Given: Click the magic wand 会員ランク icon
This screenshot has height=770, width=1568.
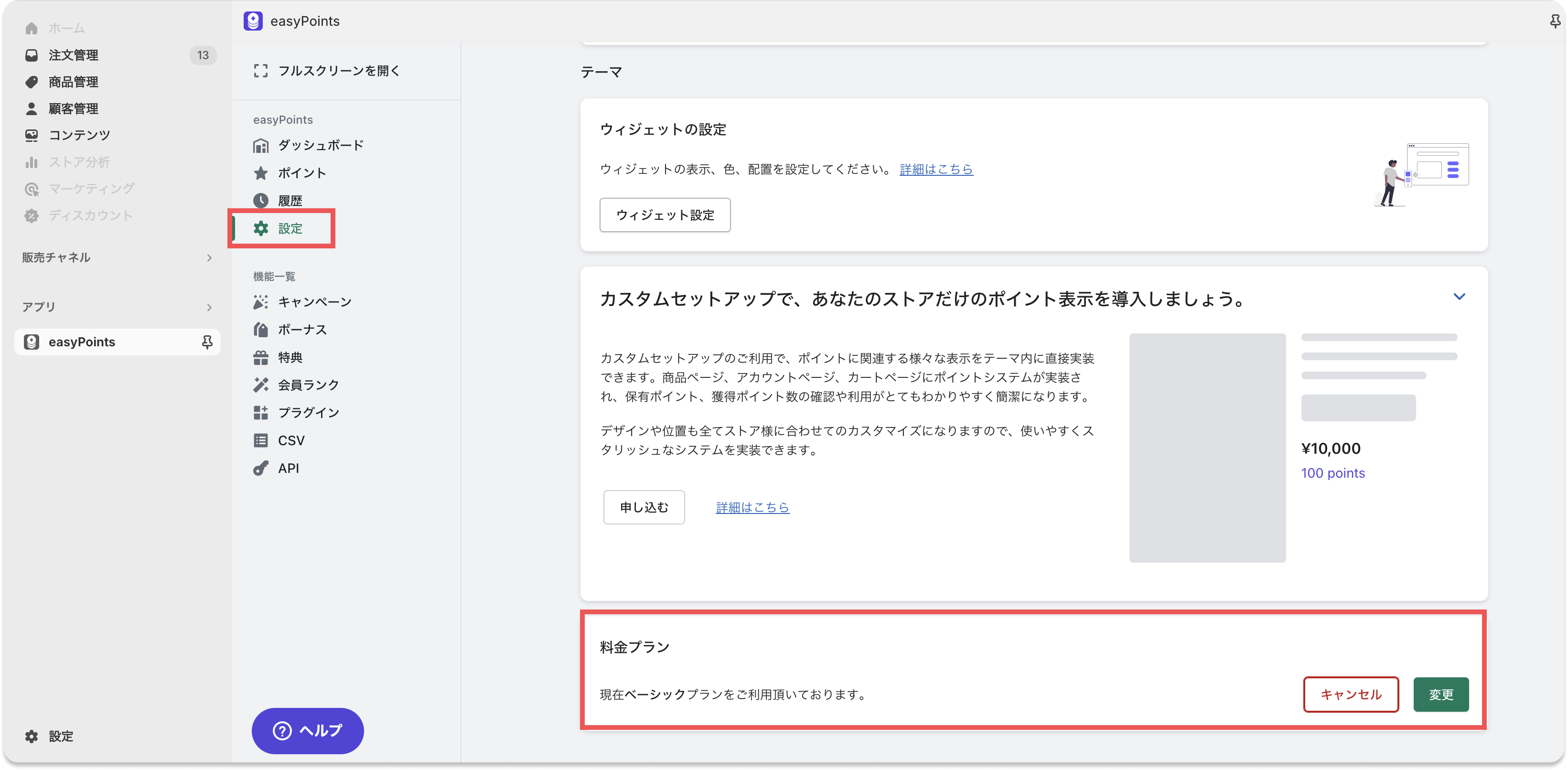Looking at the screenshot, I should (x=260, y=385).
